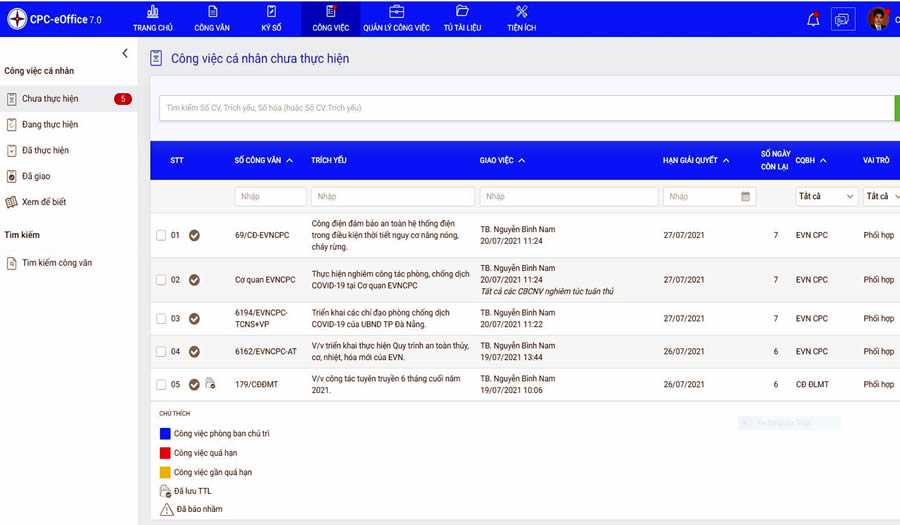Go to Tìm kiếm công văn
900x525 pixels.
(57, 263)
